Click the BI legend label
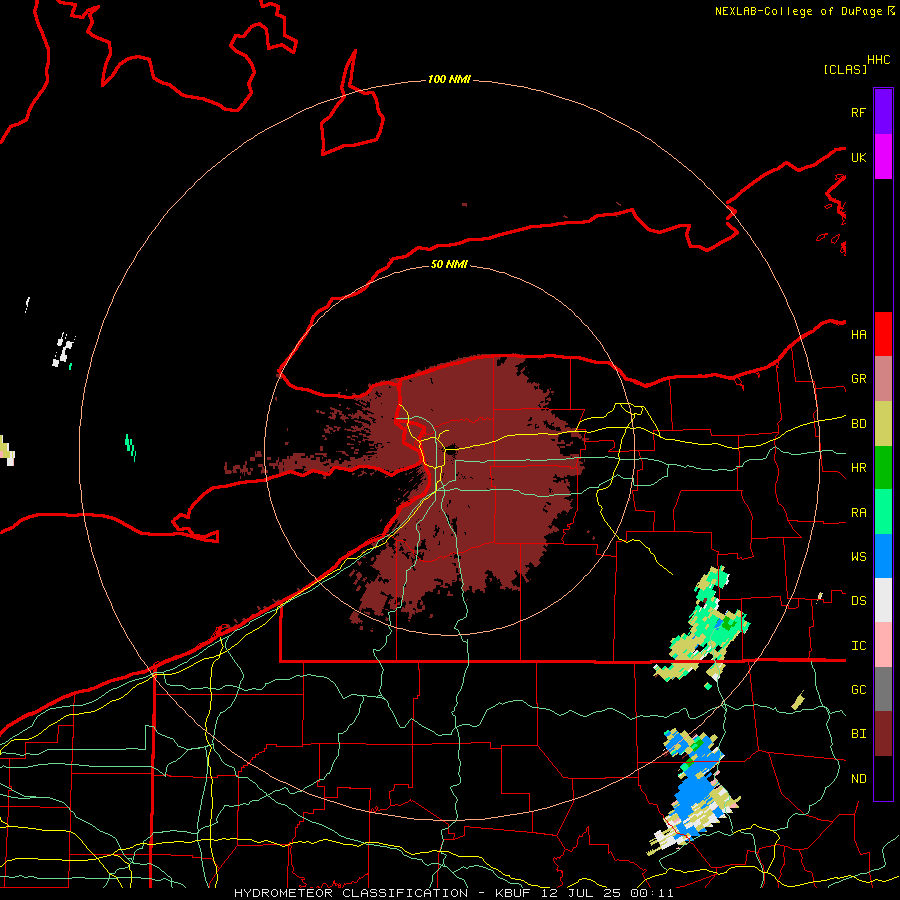This screenshot has height=900, width=900. pyautogui.click(x=858, y=734)
